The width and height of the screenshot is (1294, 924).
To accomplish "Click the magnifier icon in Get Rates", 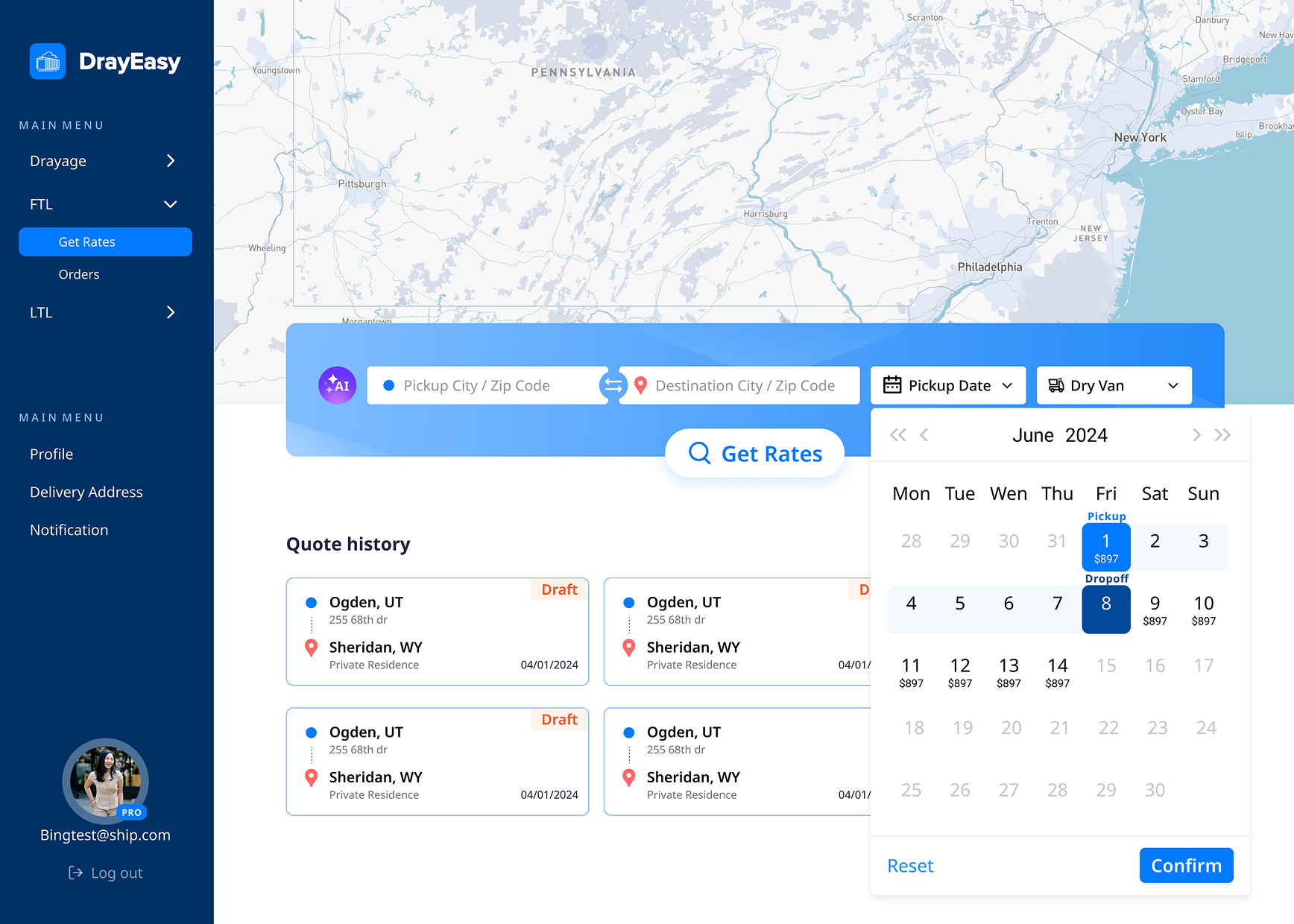I will point(699,453).
